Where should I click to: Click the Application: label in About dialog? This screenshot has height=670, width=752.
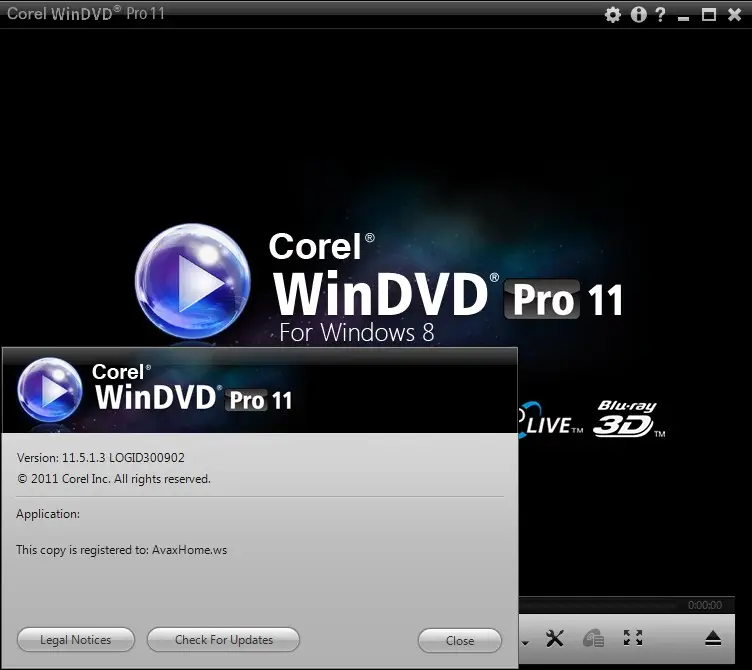pos(48,514)
